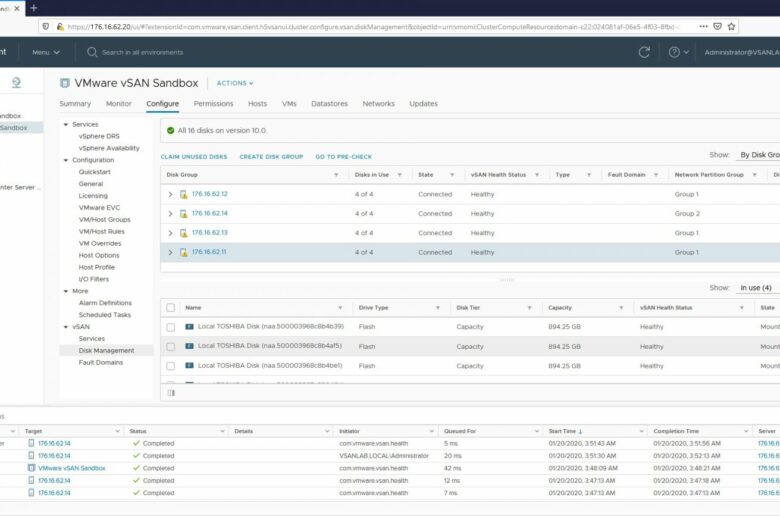Switch to the Monitor tab
The width and height of the screenshot is (780, 516).
pyautogui.click(x=118, y=103)
